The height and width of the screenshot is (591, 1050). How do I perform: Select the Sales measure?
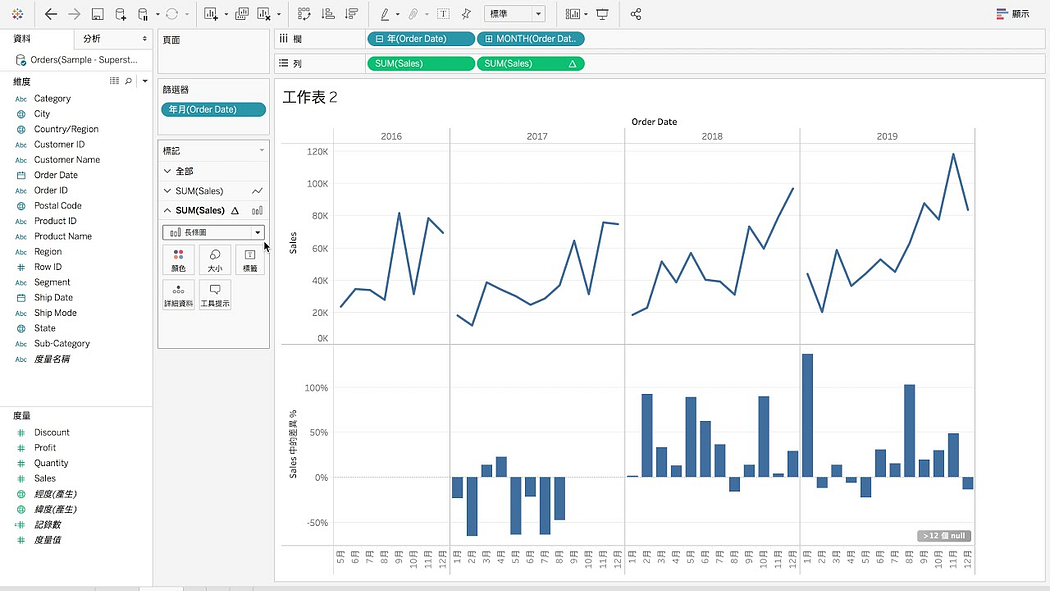click(x=45, y=479)
